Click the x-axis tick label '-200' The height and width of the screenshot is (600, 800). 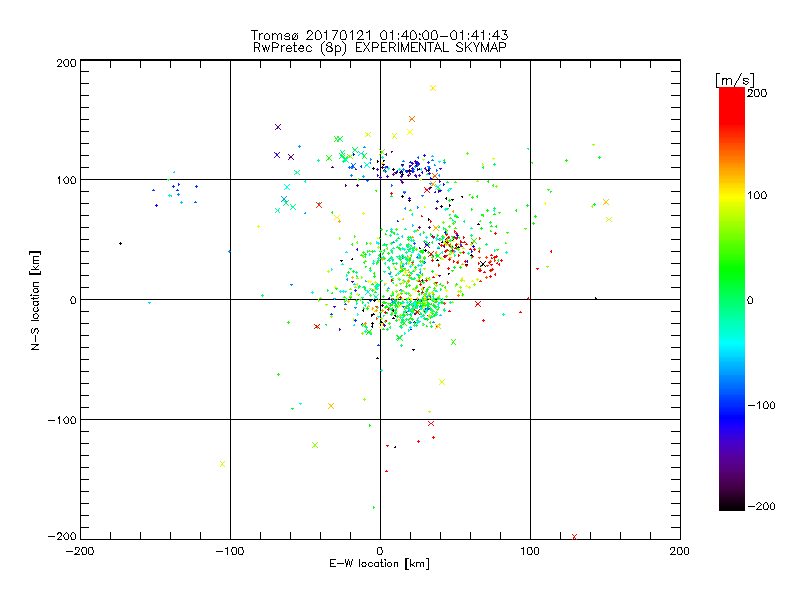click(x=80, y=551)
